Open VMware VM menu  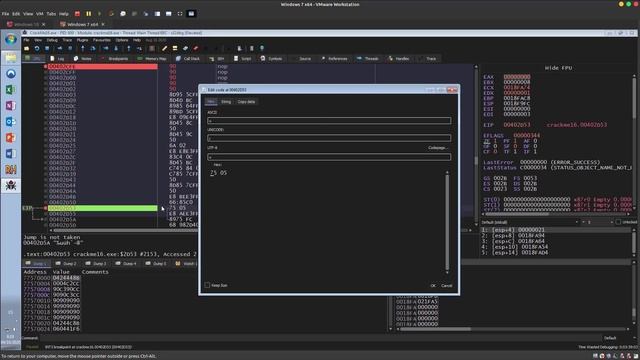[x=40, y=13]
